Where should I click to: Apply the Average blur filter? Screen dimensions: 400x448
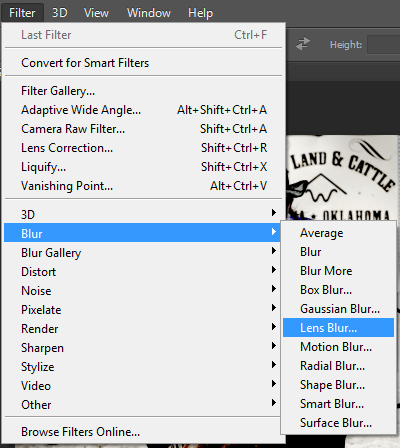338,233
